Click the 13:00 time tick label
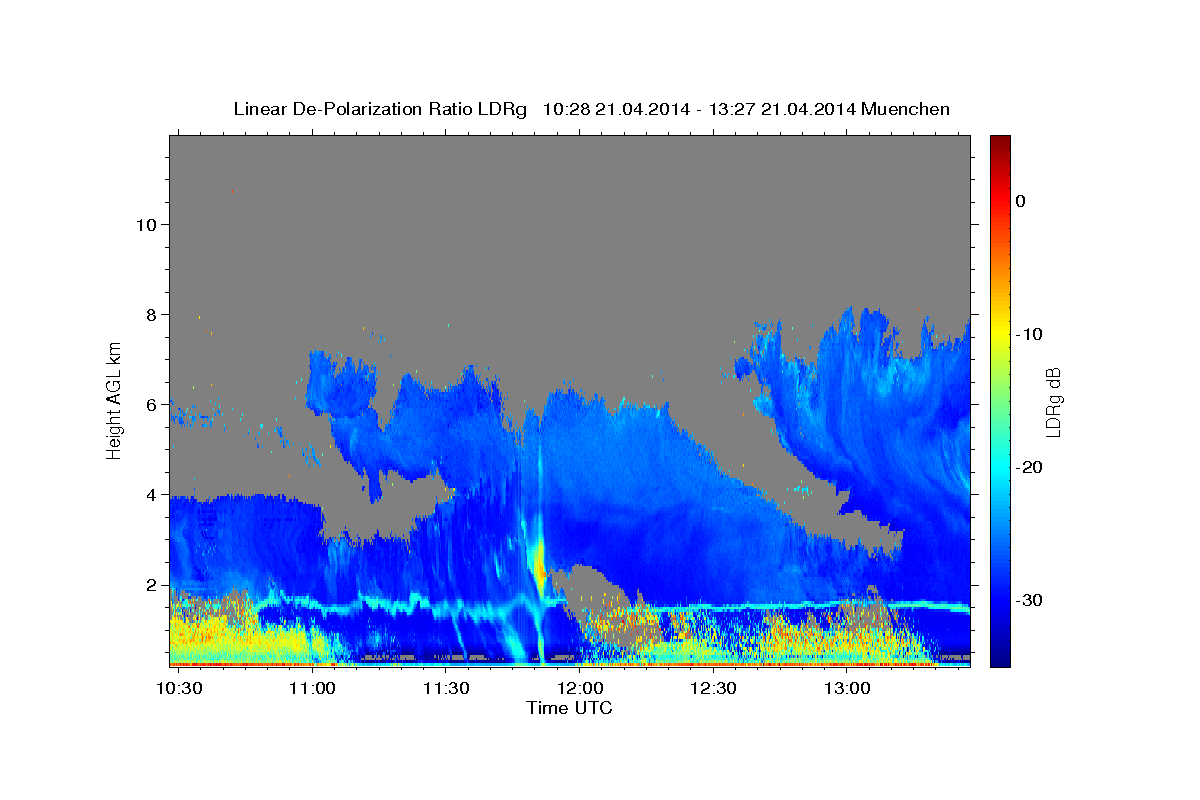This screenshot has width=1200, height=800. 846,689
